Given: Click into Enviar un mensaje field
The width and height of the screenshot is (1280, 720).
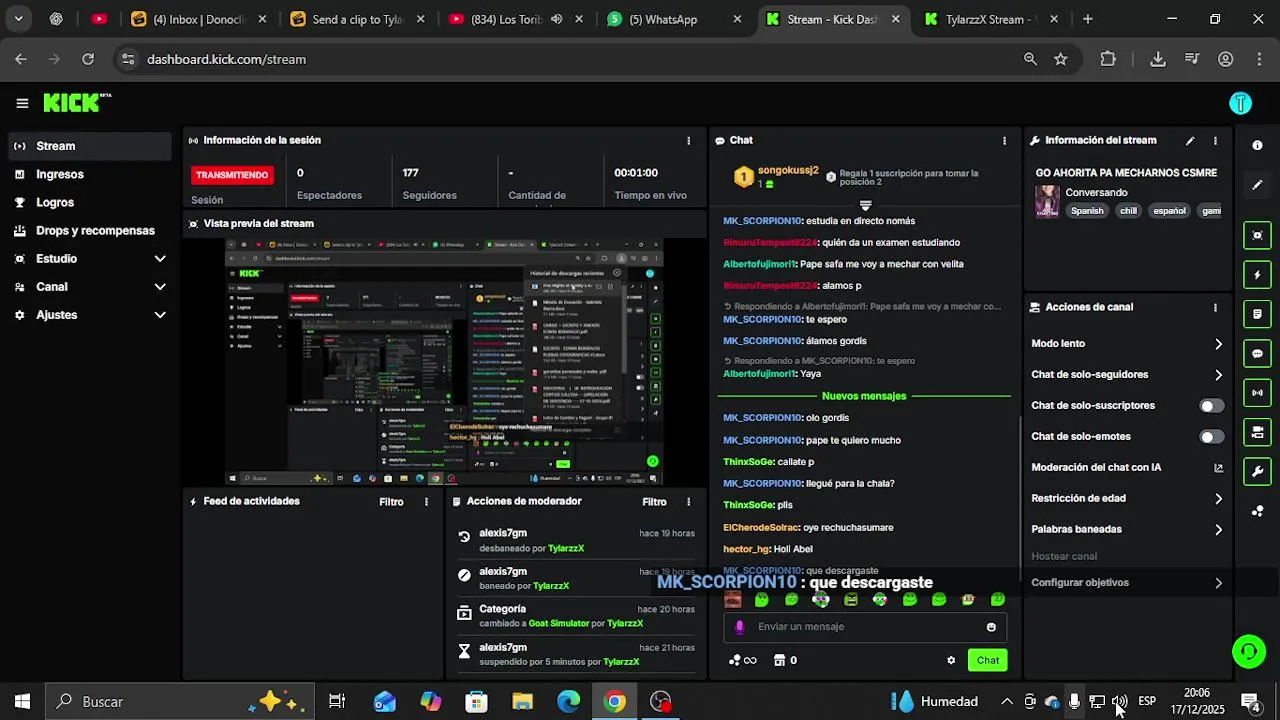Looking at the screenshot, I should coord(865,627).
